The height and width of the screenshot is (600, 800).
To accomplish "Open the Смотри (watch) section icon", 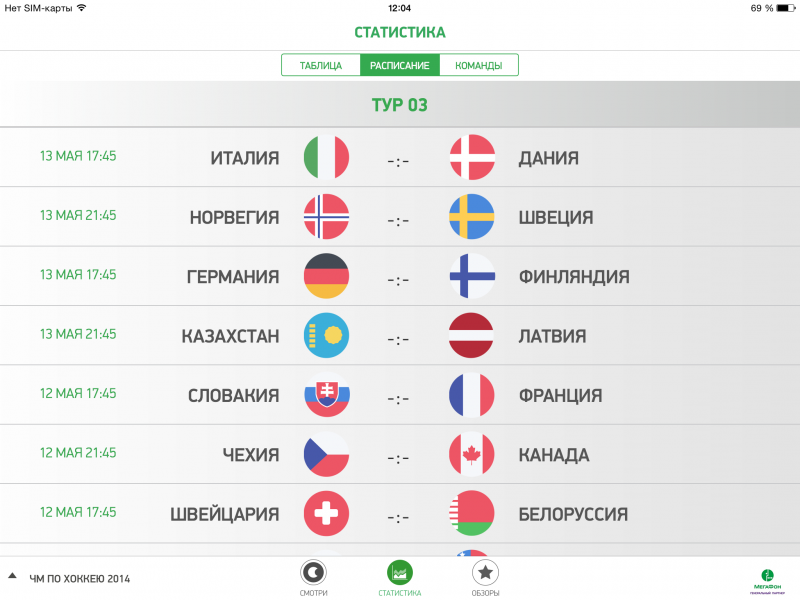I will (313, 573).
